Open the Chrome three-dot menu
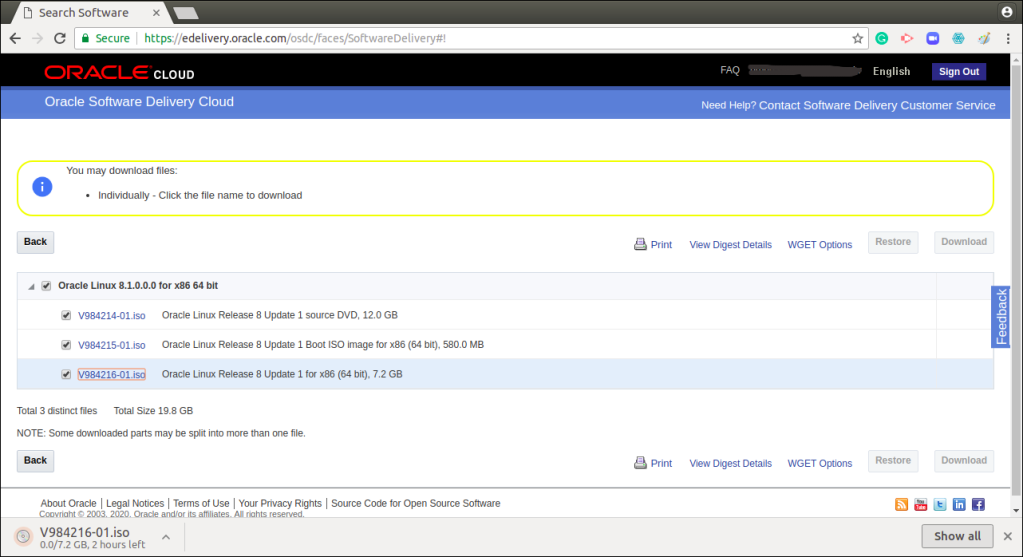Screen dimensions: 1023x557 click(x=1008, y=38)
